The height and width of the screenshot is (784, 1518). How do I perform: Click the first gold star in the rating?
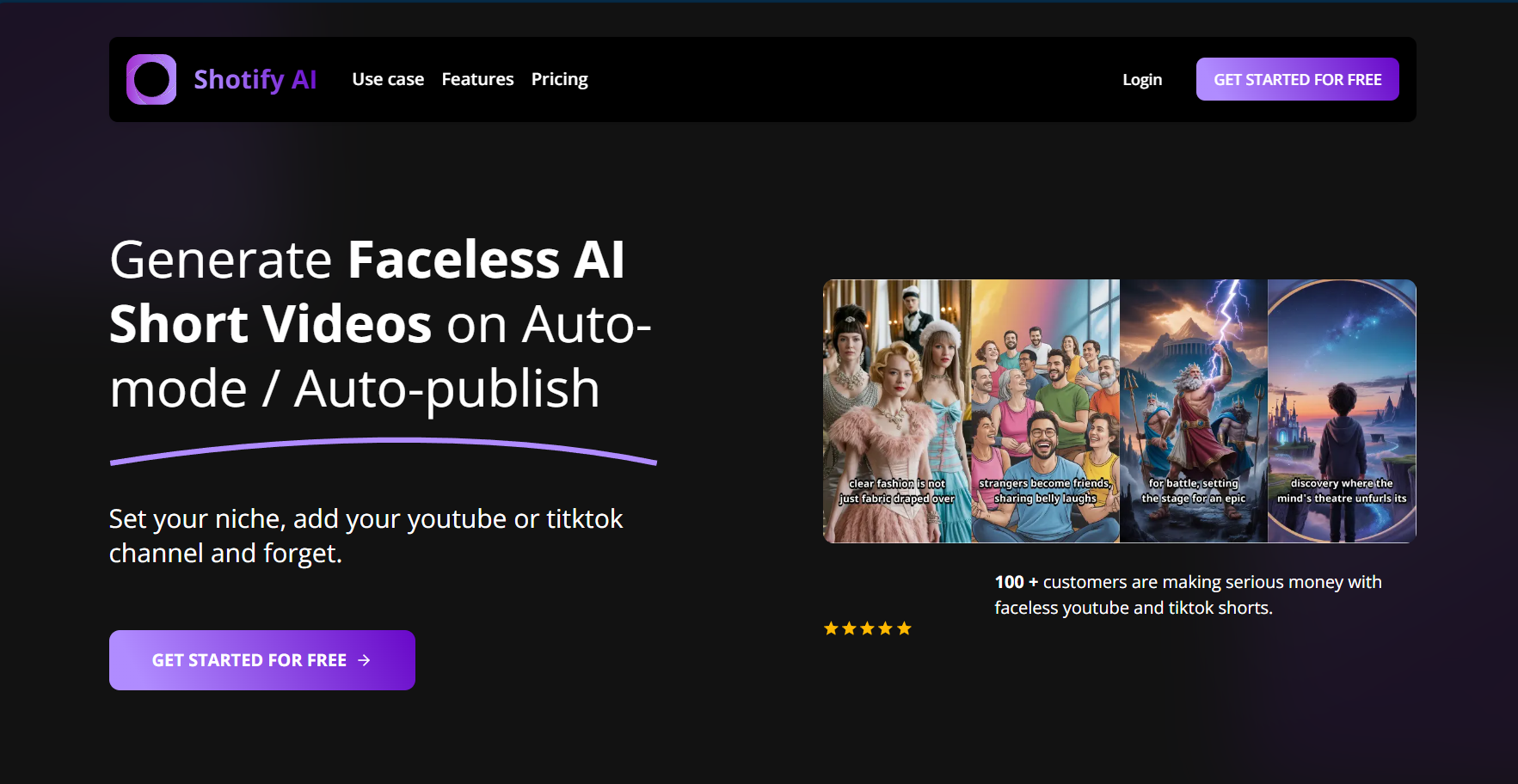point(831,628)
